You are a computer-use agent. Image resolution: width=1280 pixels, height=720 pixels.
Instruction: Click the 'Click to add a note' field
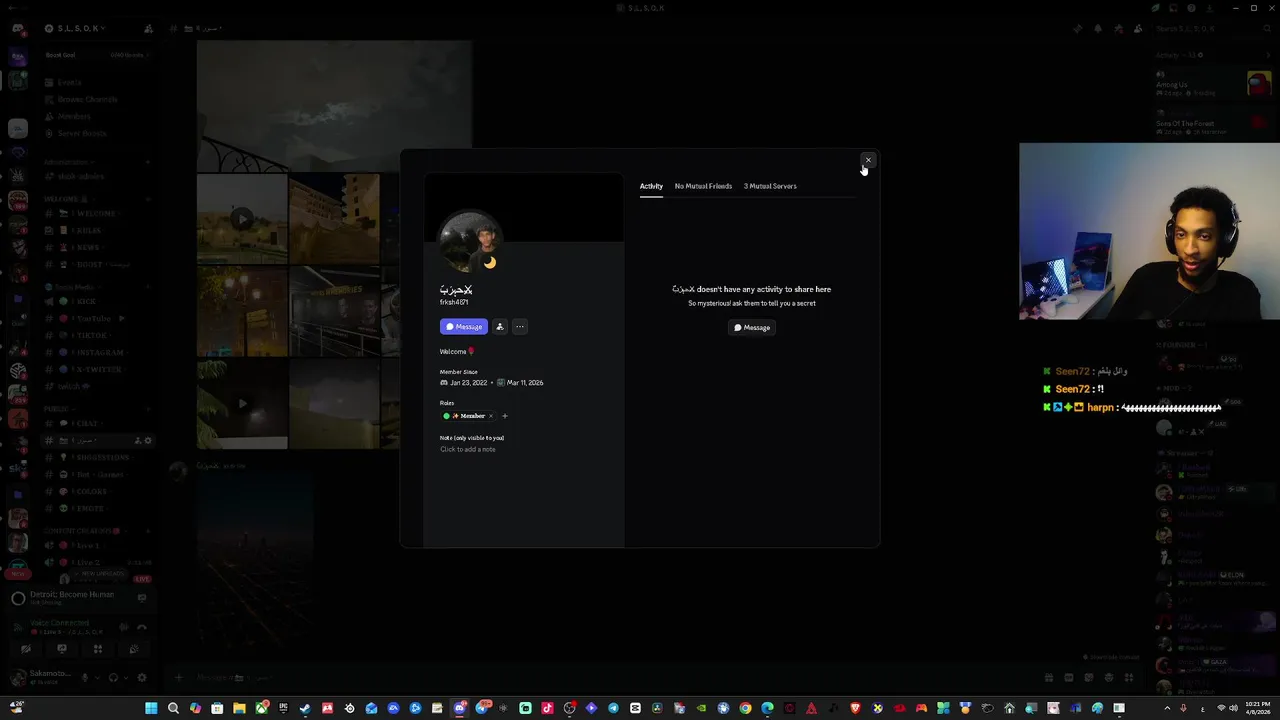tap(468, 449)
